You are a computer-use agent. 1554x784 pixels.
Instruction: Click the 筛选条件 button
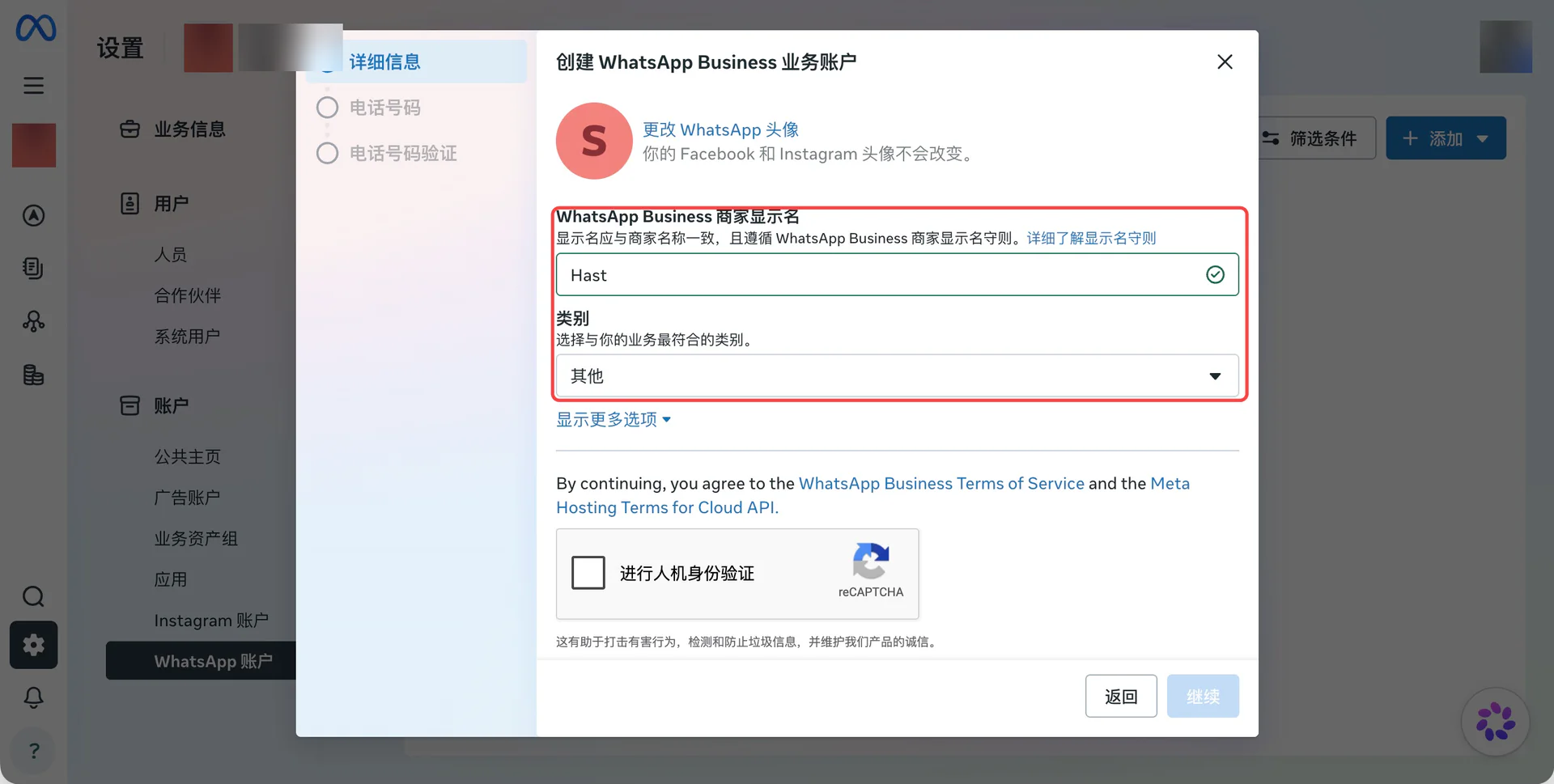tap(1315, 138)
